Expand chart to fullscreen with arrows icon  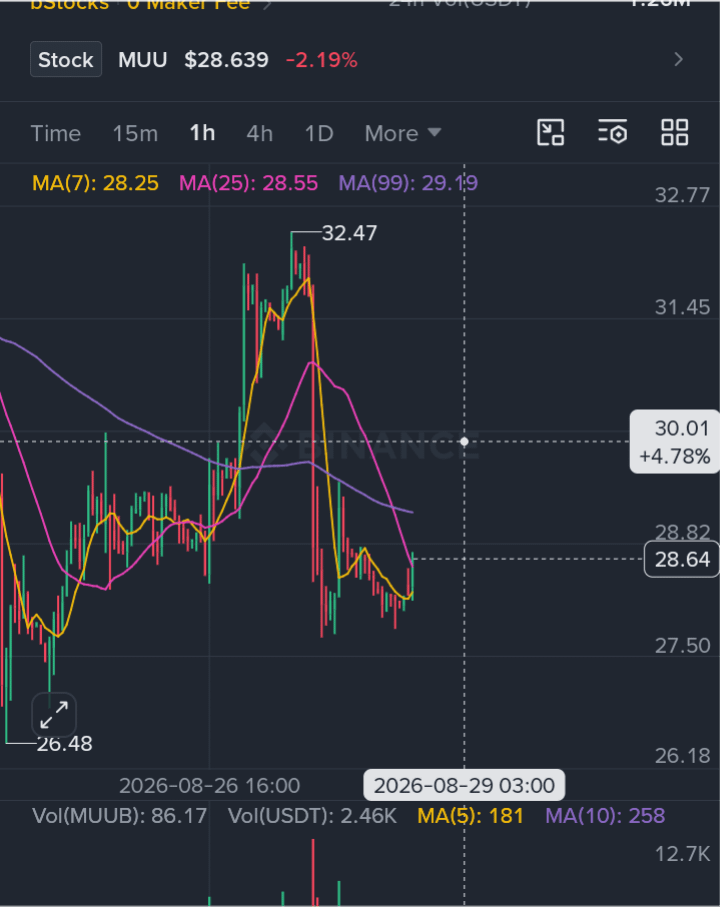pos(54,715)
